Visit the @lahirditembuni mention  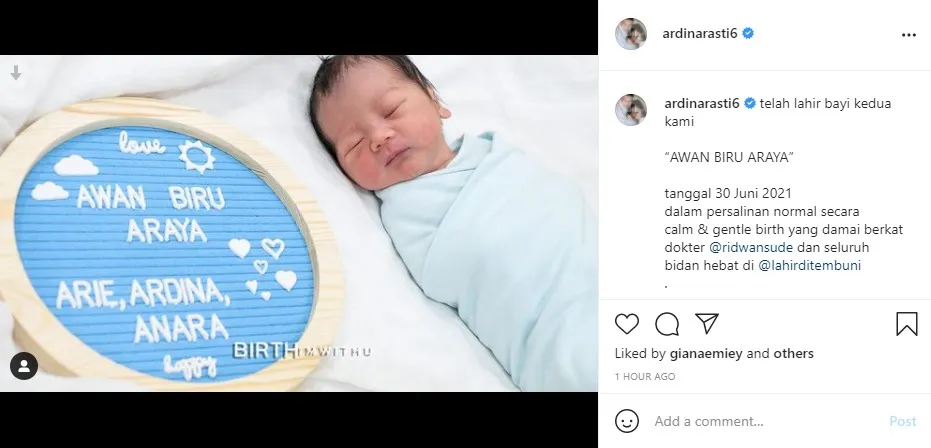(810, 265)
